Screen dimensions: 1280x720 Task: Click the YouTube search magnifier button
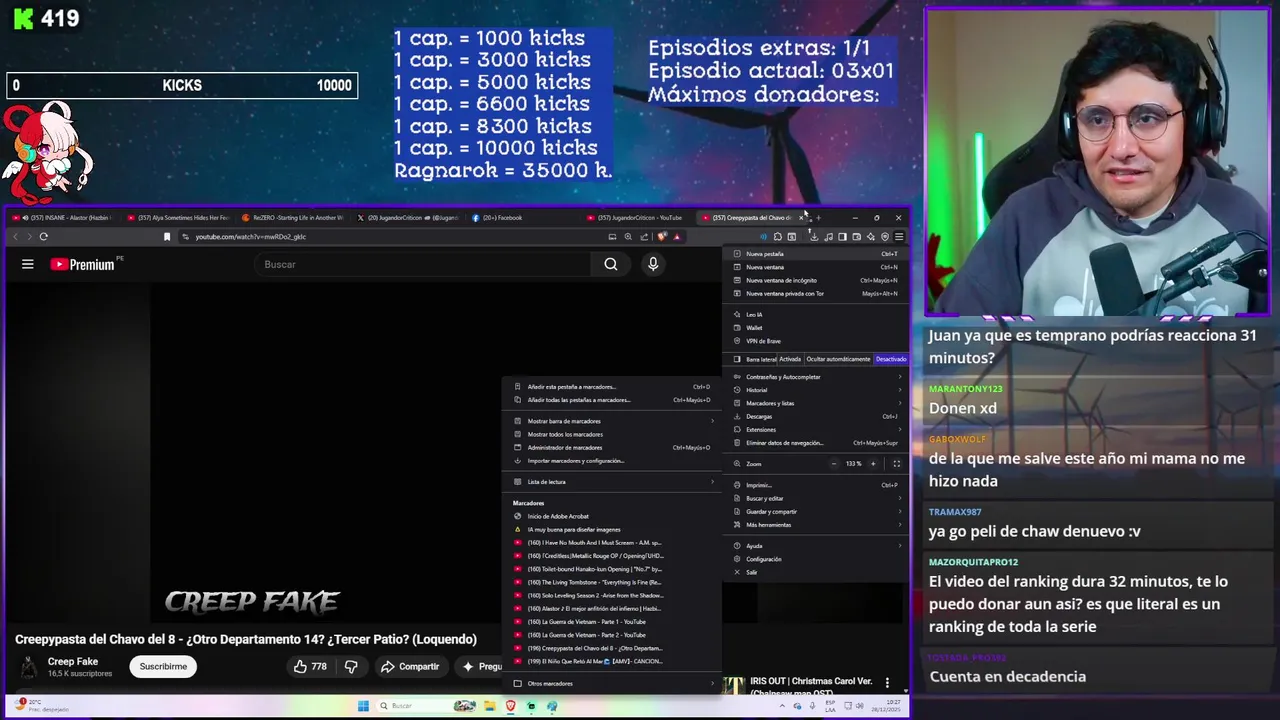611,264
